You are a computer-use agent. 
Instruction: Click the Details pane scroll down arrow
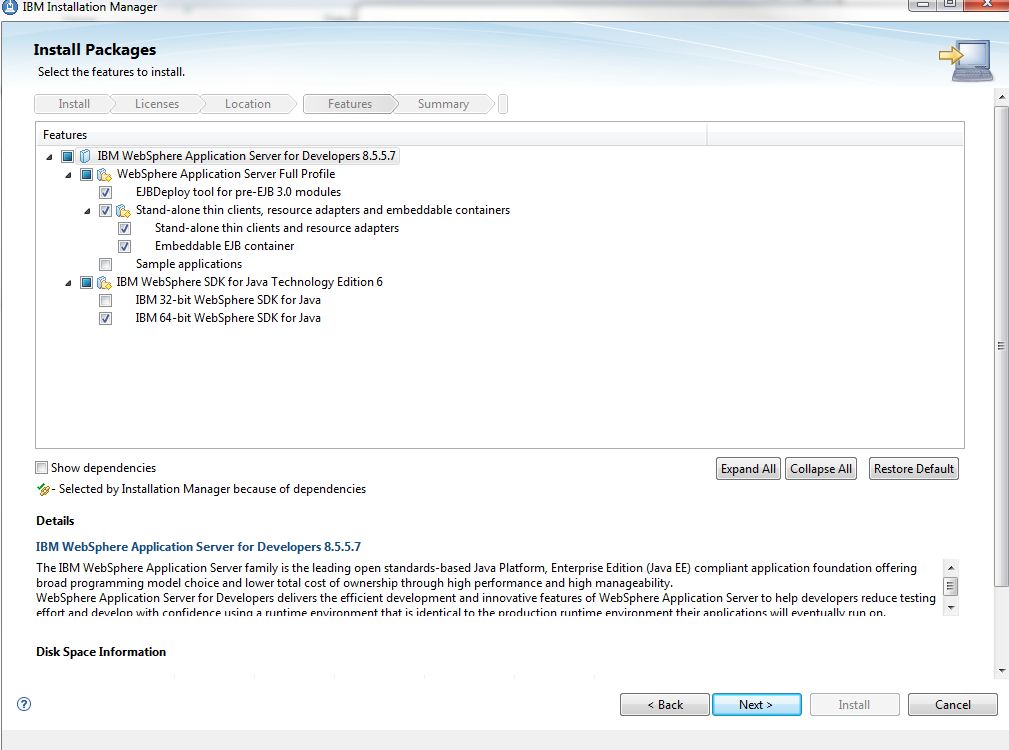coord(950,608)
